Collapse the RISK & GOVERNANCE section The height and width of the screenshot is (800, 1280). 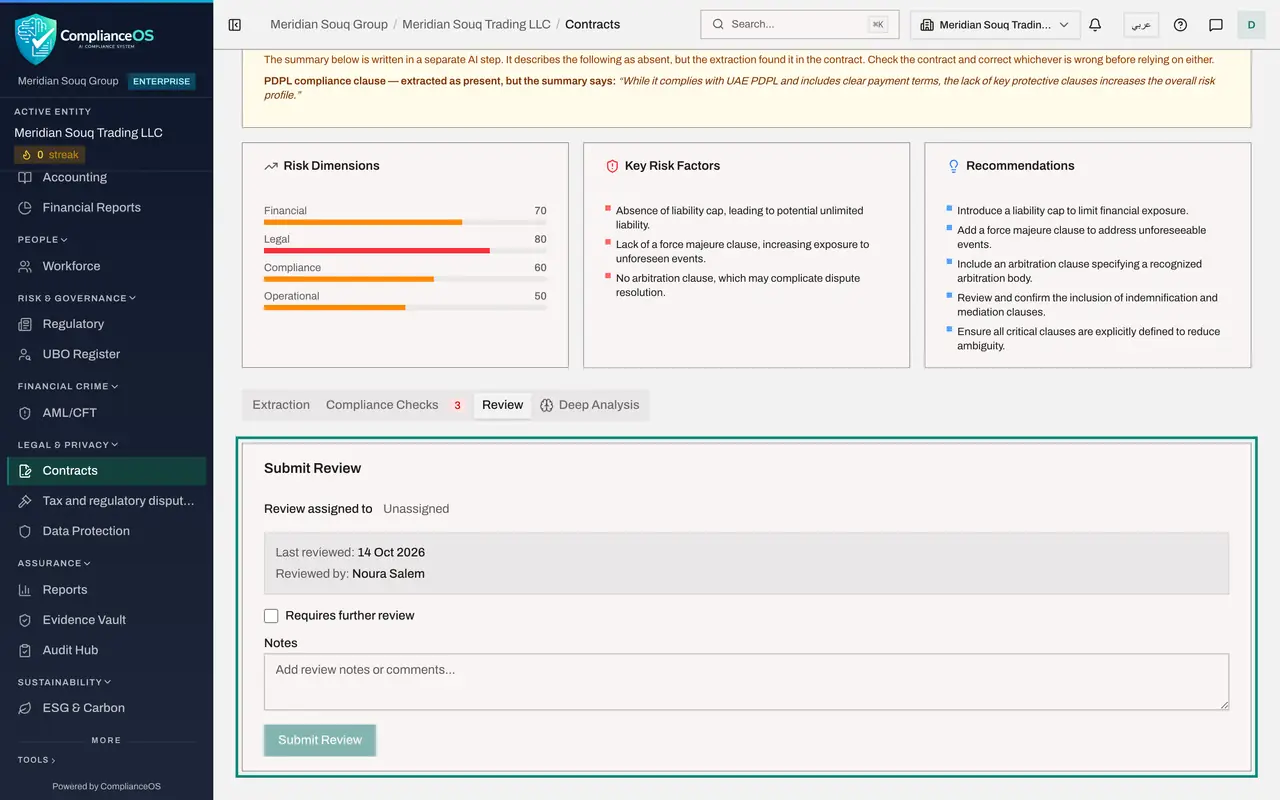76,298
